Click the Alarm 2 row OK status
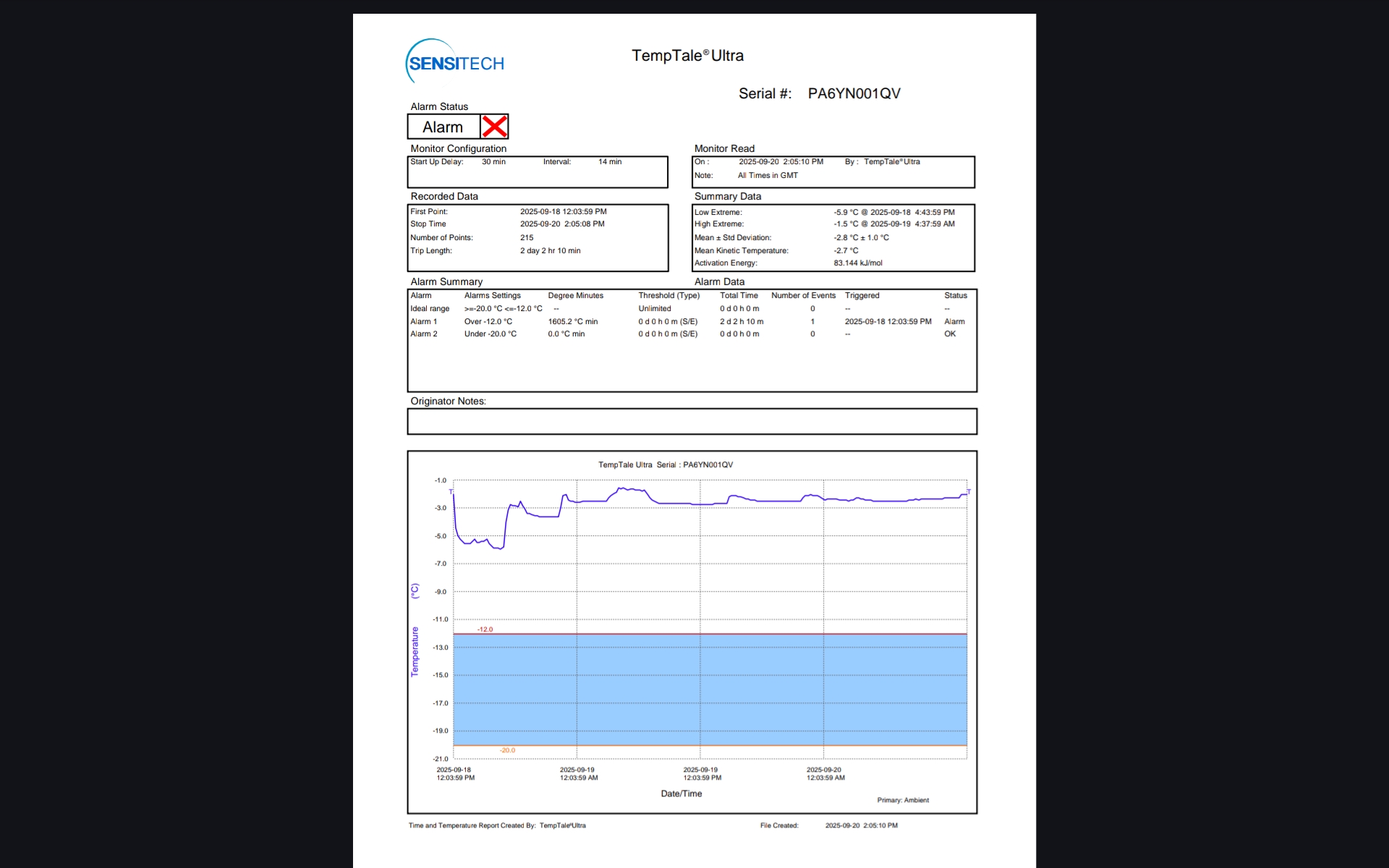1389x868 pixels. pos(950,334)
